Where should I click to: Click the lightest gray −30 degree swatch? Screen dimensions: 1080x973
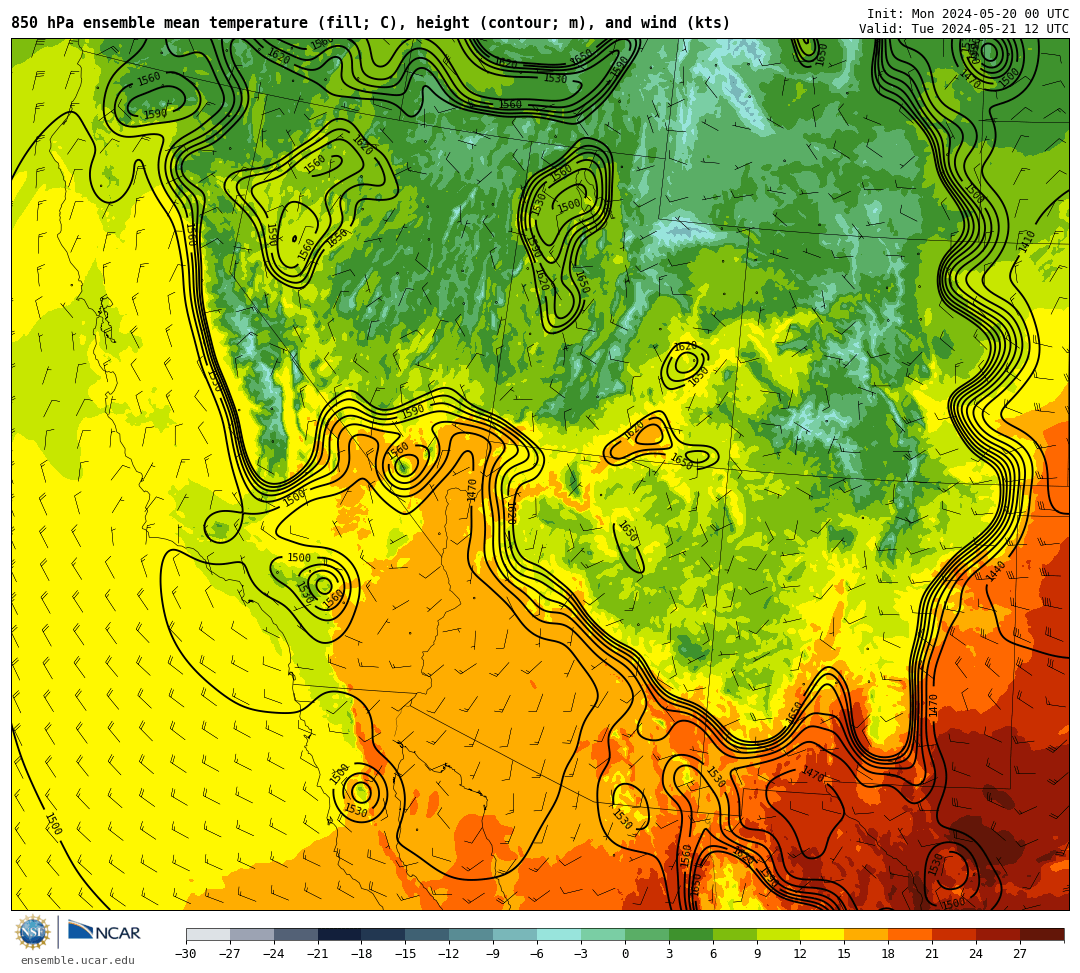click(x=208, y=934)
